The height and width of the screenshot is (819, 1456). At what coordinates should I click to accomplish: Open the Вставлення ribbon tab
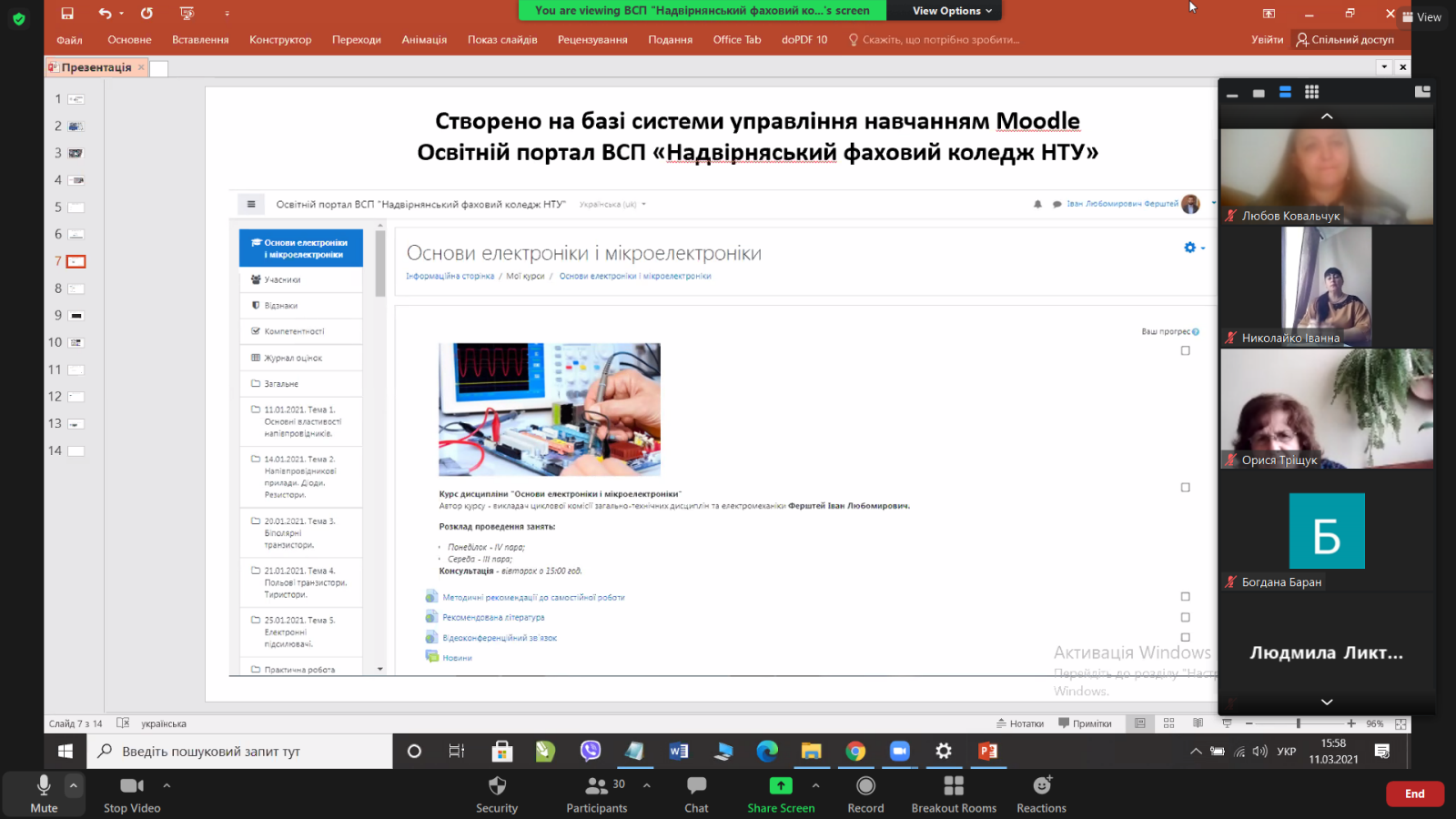200,40
